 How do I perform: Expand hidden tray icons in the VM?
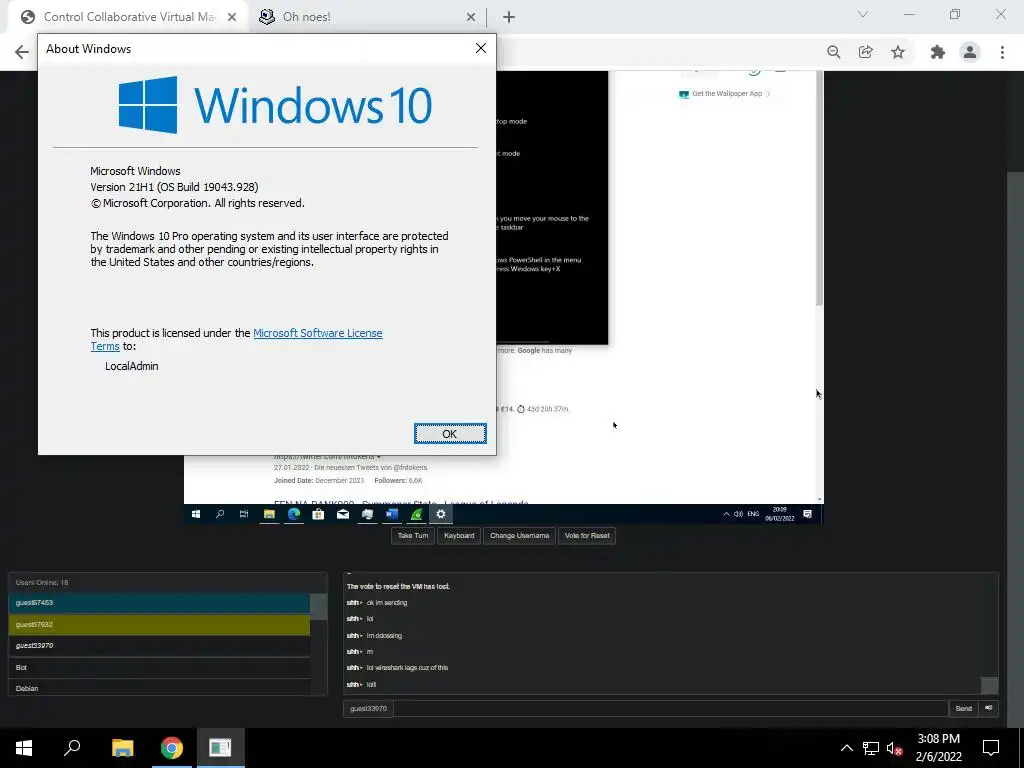point(726,514)
